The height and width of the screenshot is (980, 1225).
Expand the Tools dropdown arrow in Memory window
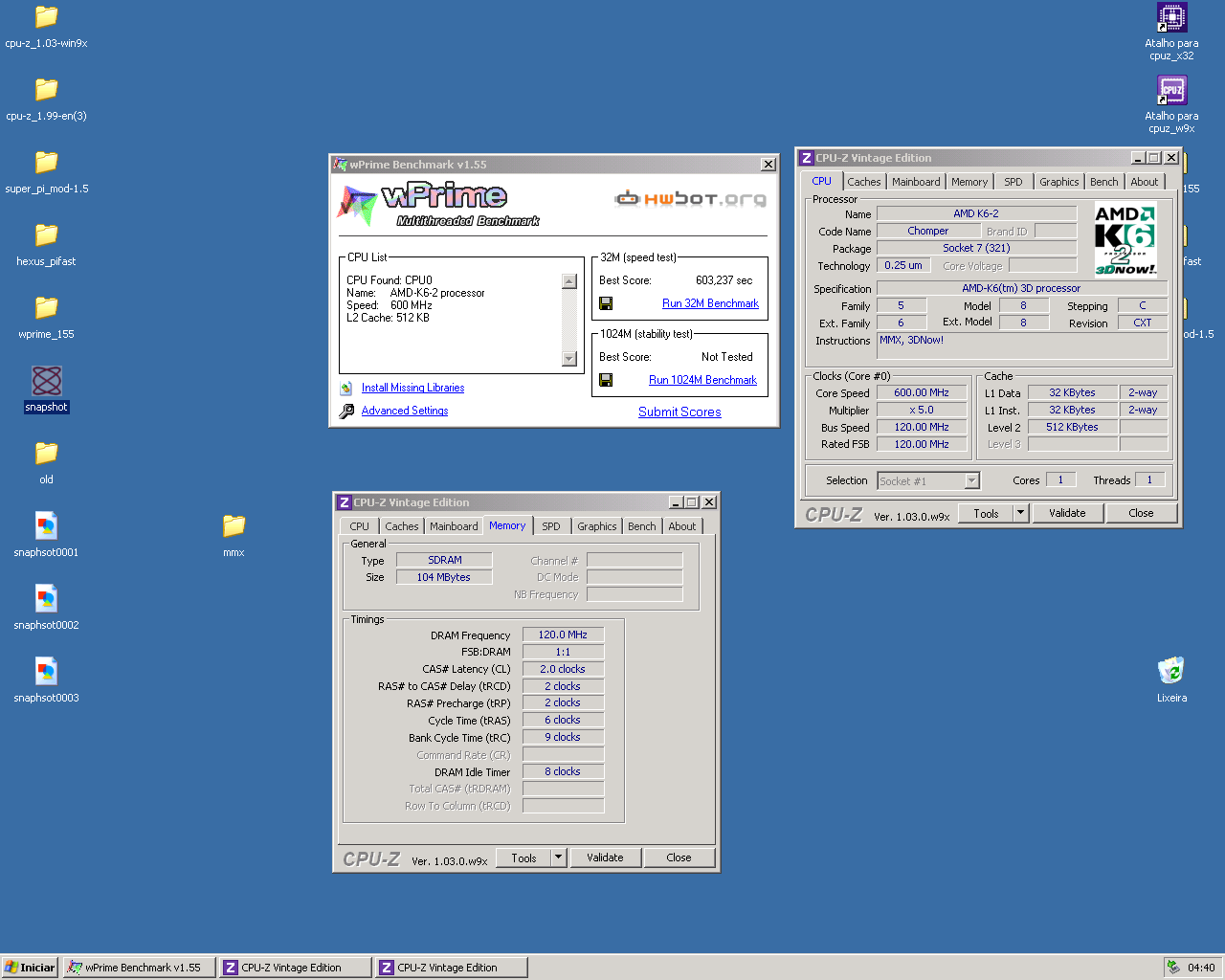tap(559, 857)
